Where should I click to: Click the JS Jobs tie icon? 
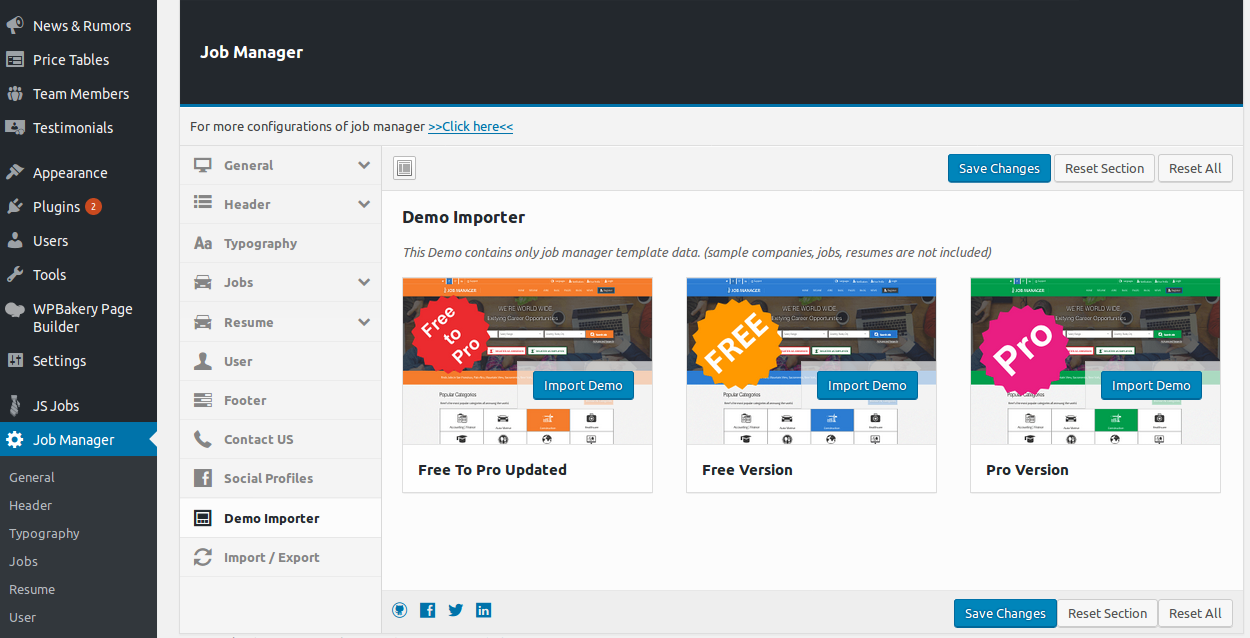(15, 406)
